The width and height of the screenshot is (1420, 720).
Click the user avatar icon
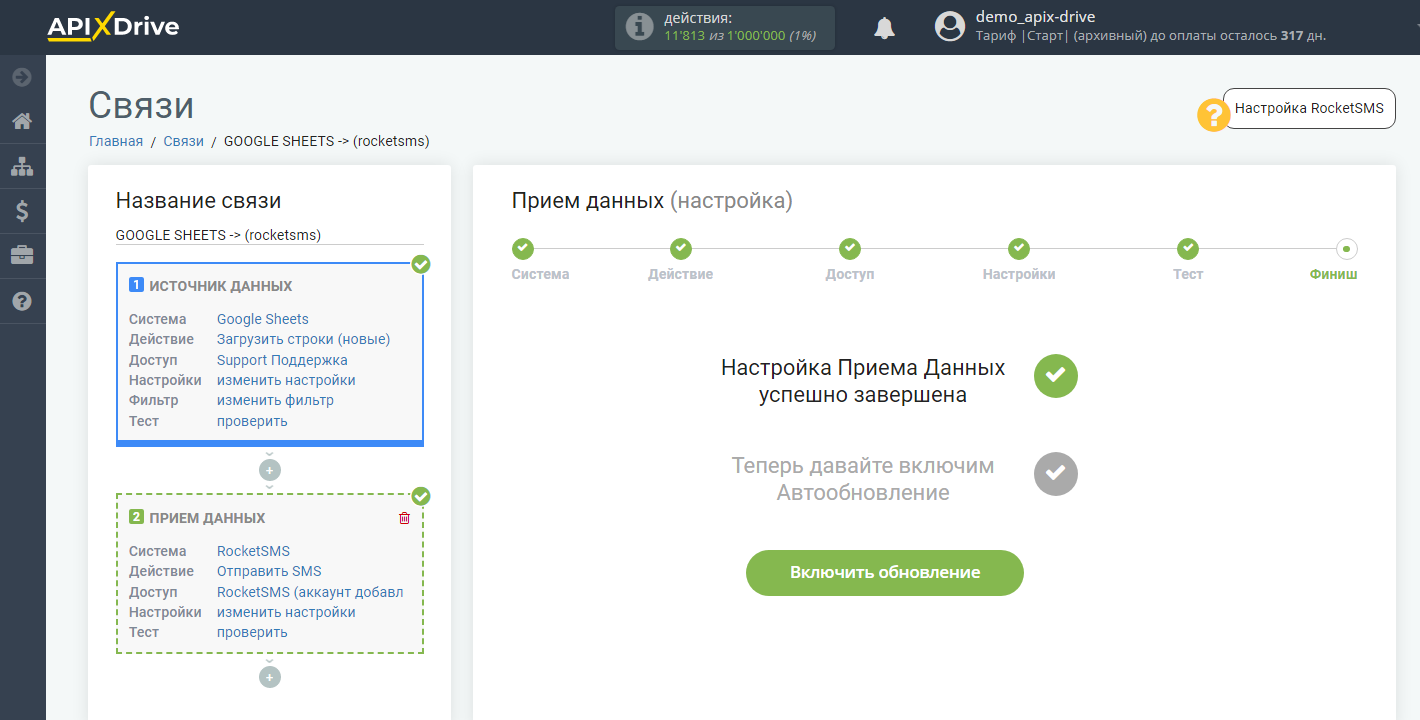[x=950, y=27]
